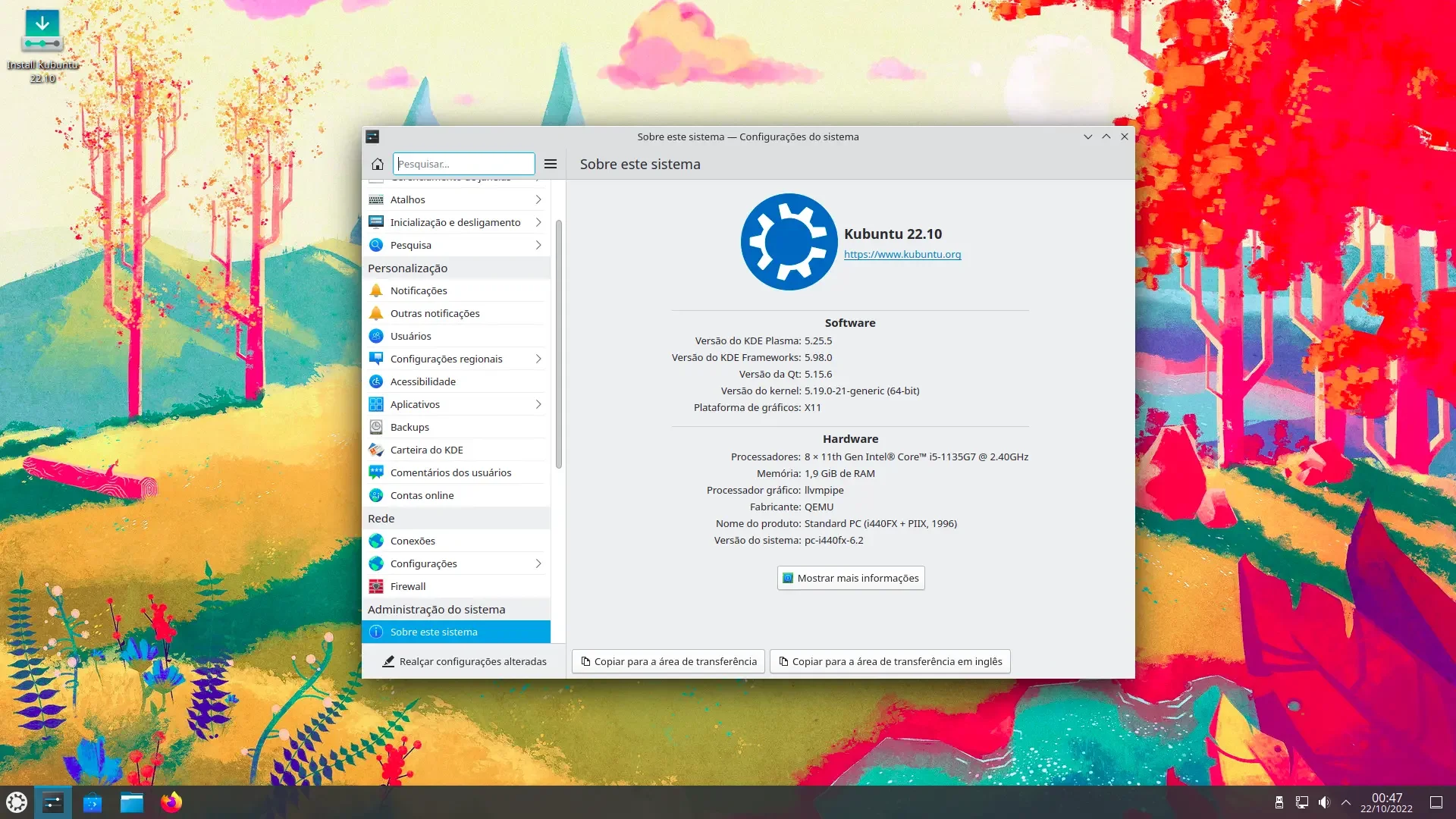The image size is (1456, 819).
Task: Click the window menu icon in title bar
Action: click(372, 136)
